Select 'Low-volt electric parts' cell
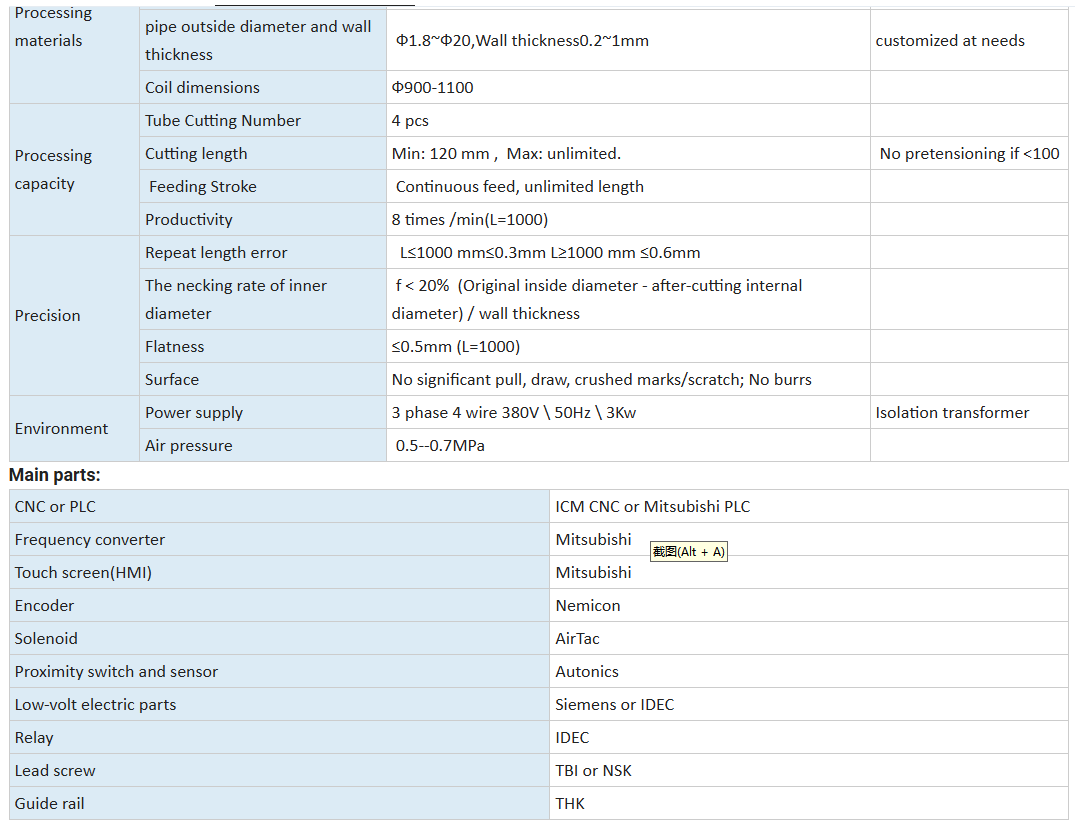 [x=279, y=704]
